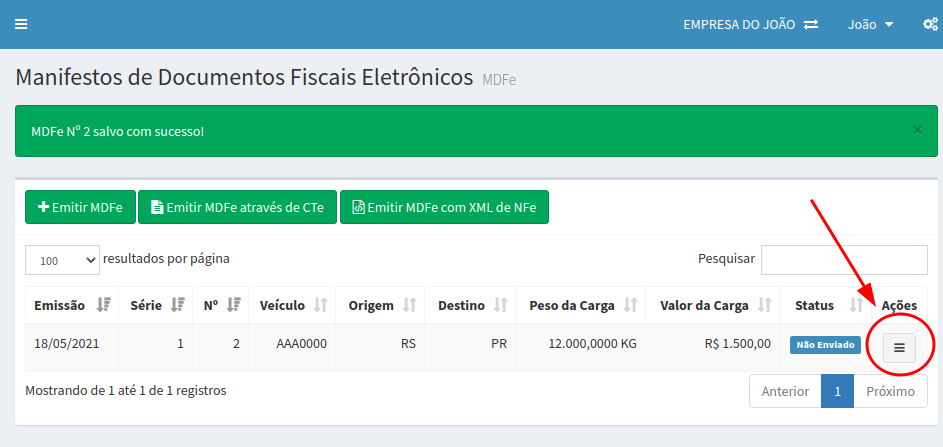Focus the Pesquisar search field
Image resolution: width=943 pixels, height=447 pixels.
(844, 260)
